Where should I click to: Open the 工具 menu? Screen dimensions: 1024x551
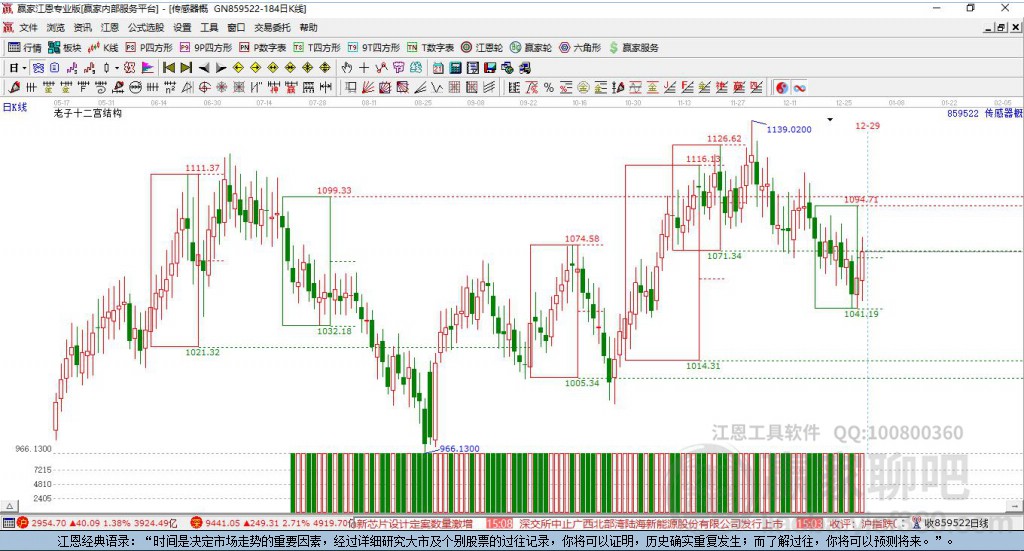click(209, 27)
